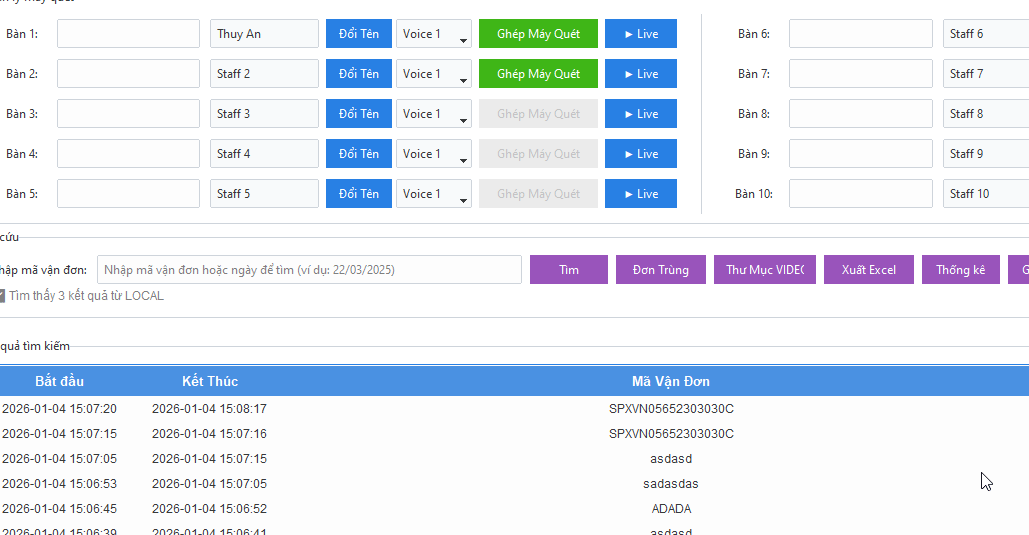Pair scanner for Bàn 2

point(538,74)
